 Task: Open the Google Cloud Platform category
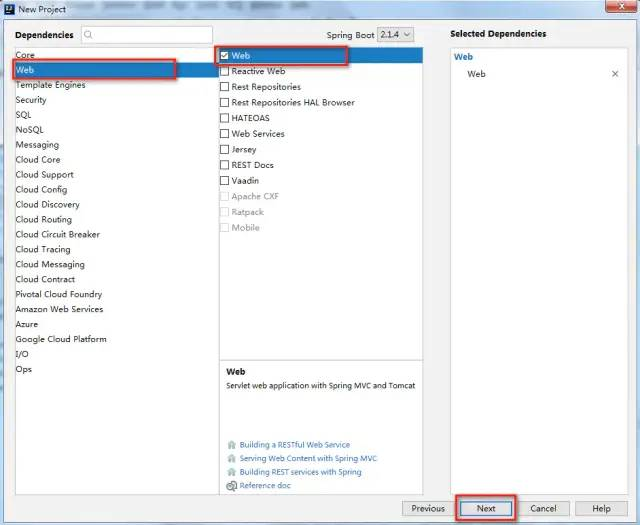(x=116, y=339)
